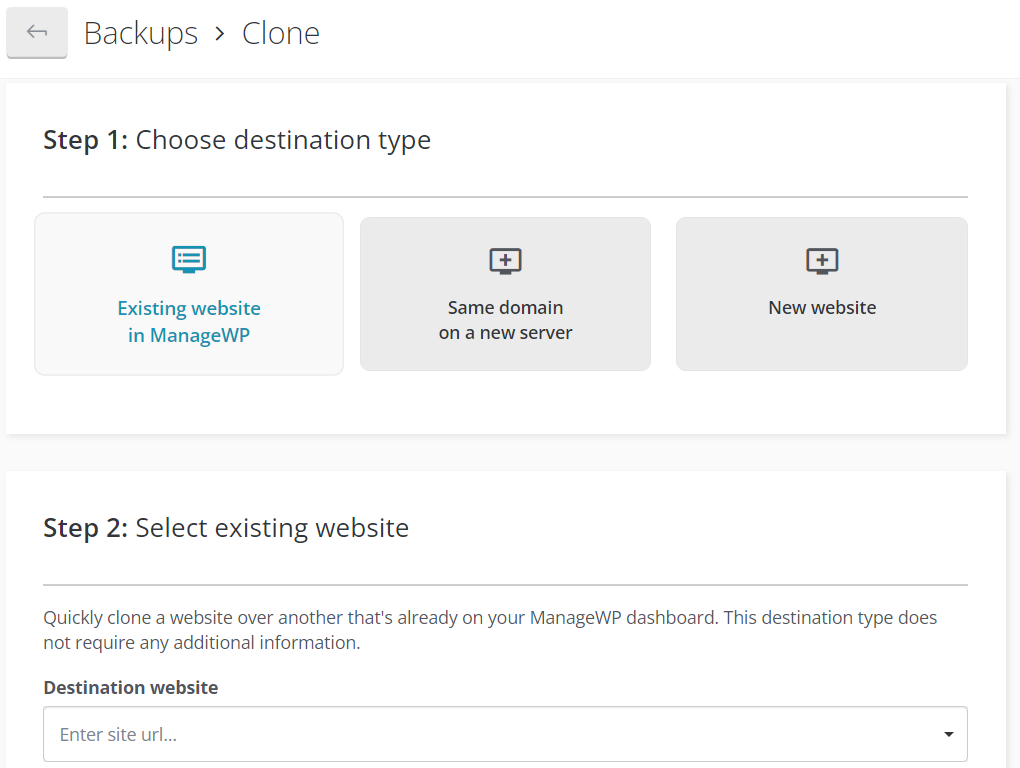Focus the Enter site url field
The image size is (1020, 768).
(490, 735)
